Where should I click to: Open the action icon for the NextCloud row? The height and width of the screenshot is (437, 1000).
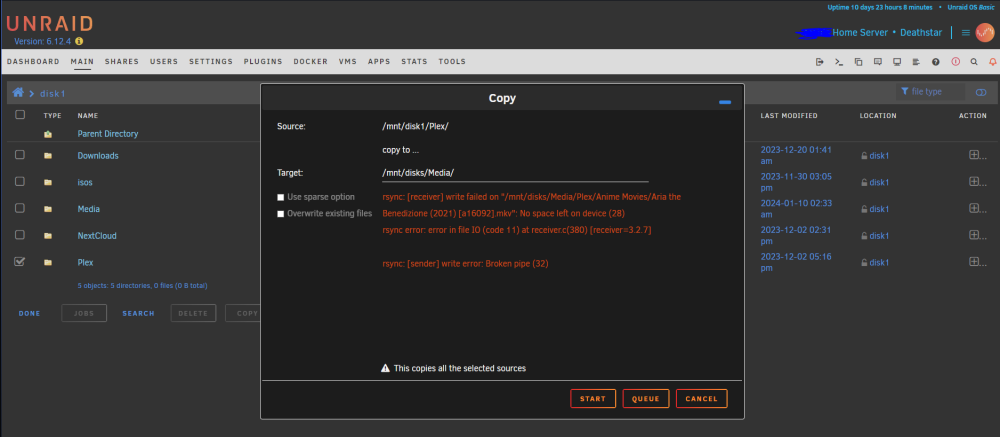974,235
